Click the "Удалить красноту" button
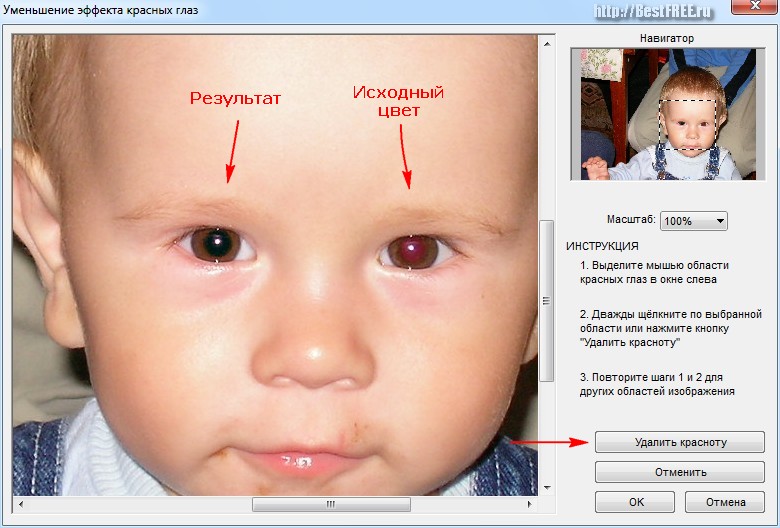This screenshot has width=780, height=528. pyautogui.click(x=680, y=442)
